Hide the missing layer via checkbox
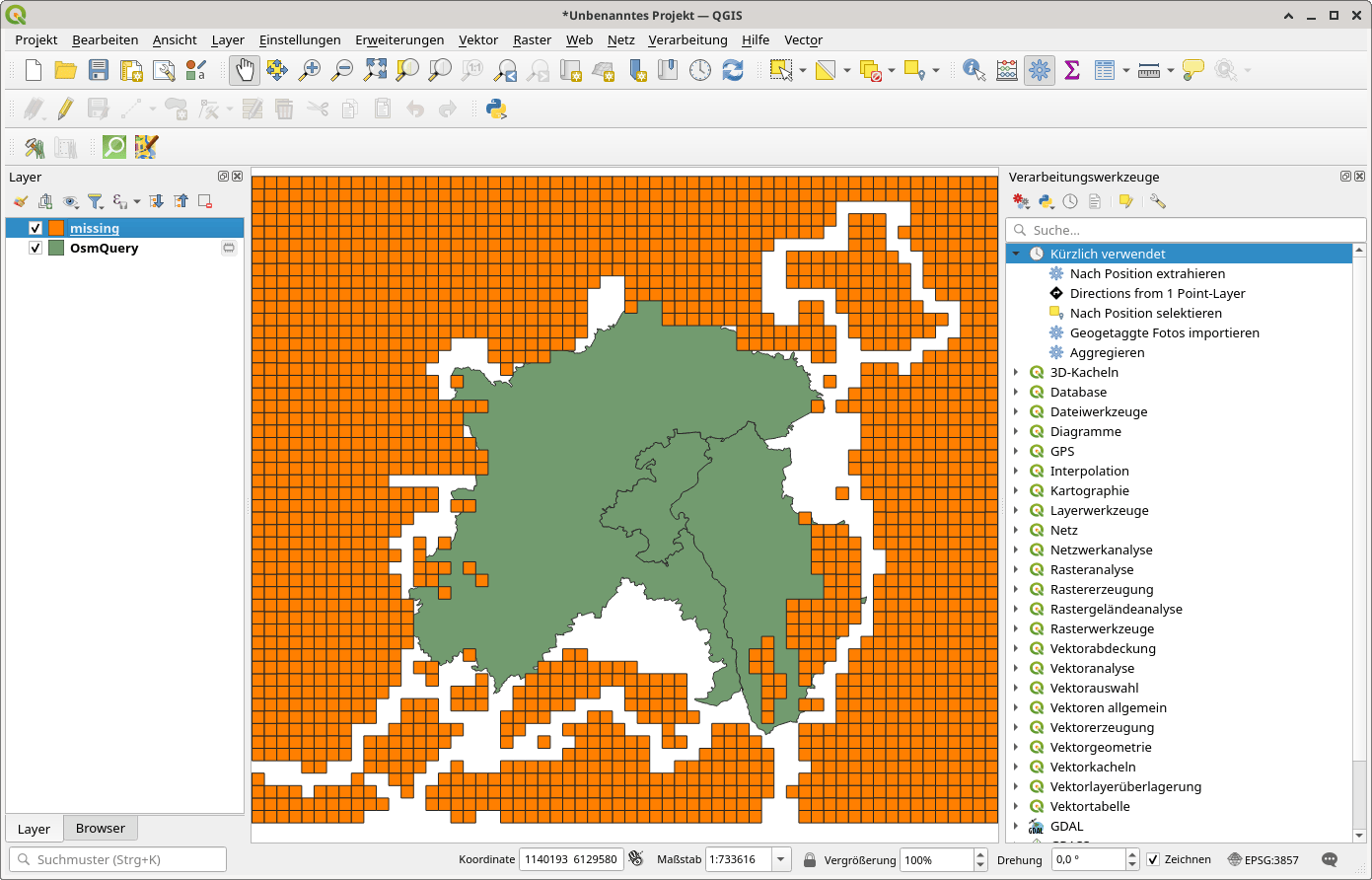The image size is (1372, 880). tap(36, 228)
